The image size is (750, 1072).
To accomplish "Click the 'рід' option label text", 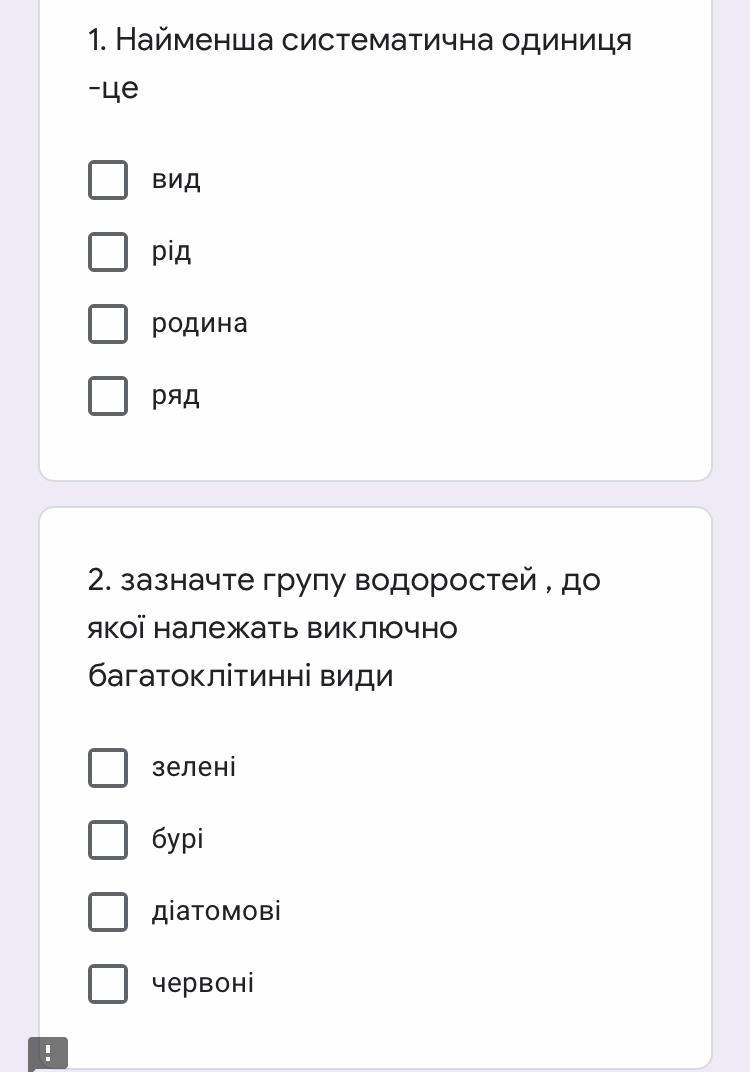I will tap(171, 252).
